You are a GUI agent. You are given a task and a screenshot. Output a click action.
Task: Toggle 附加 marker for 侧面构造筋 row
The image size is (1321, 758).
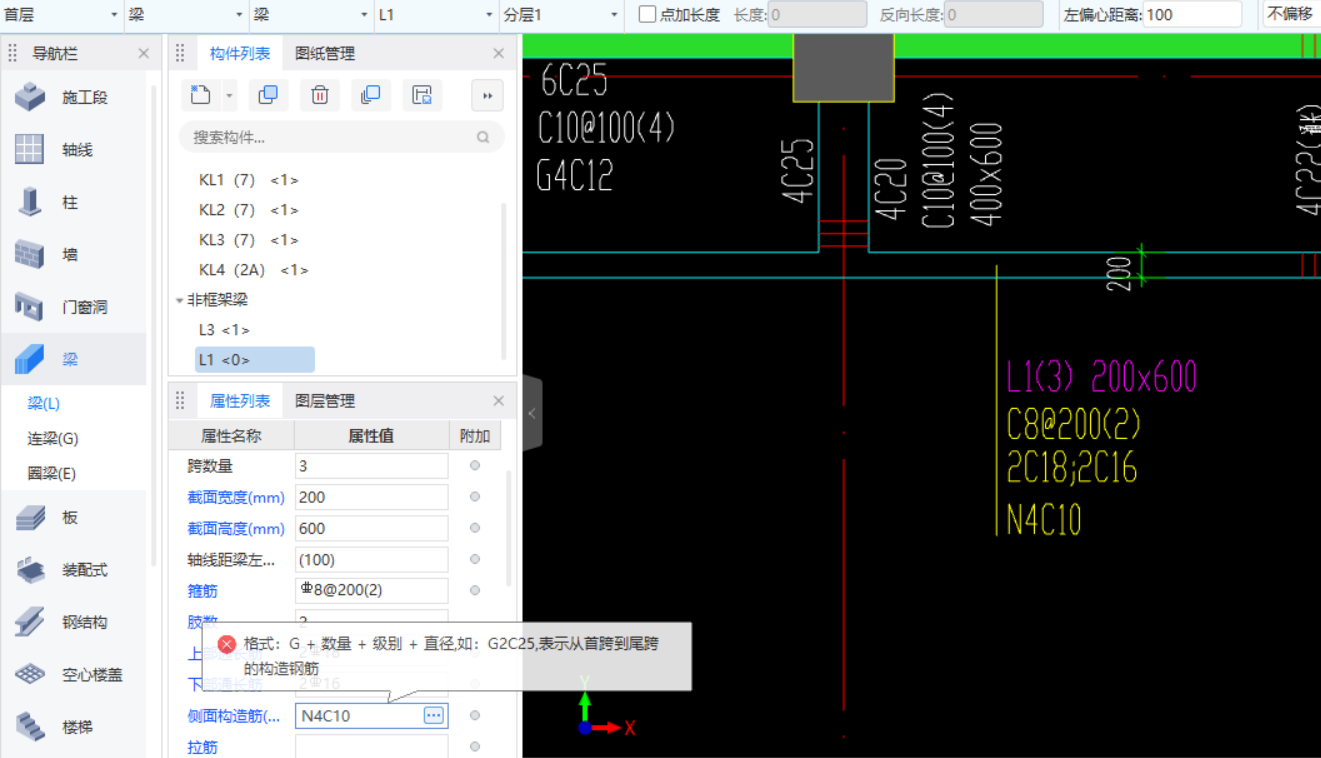(x=475, y=715)
